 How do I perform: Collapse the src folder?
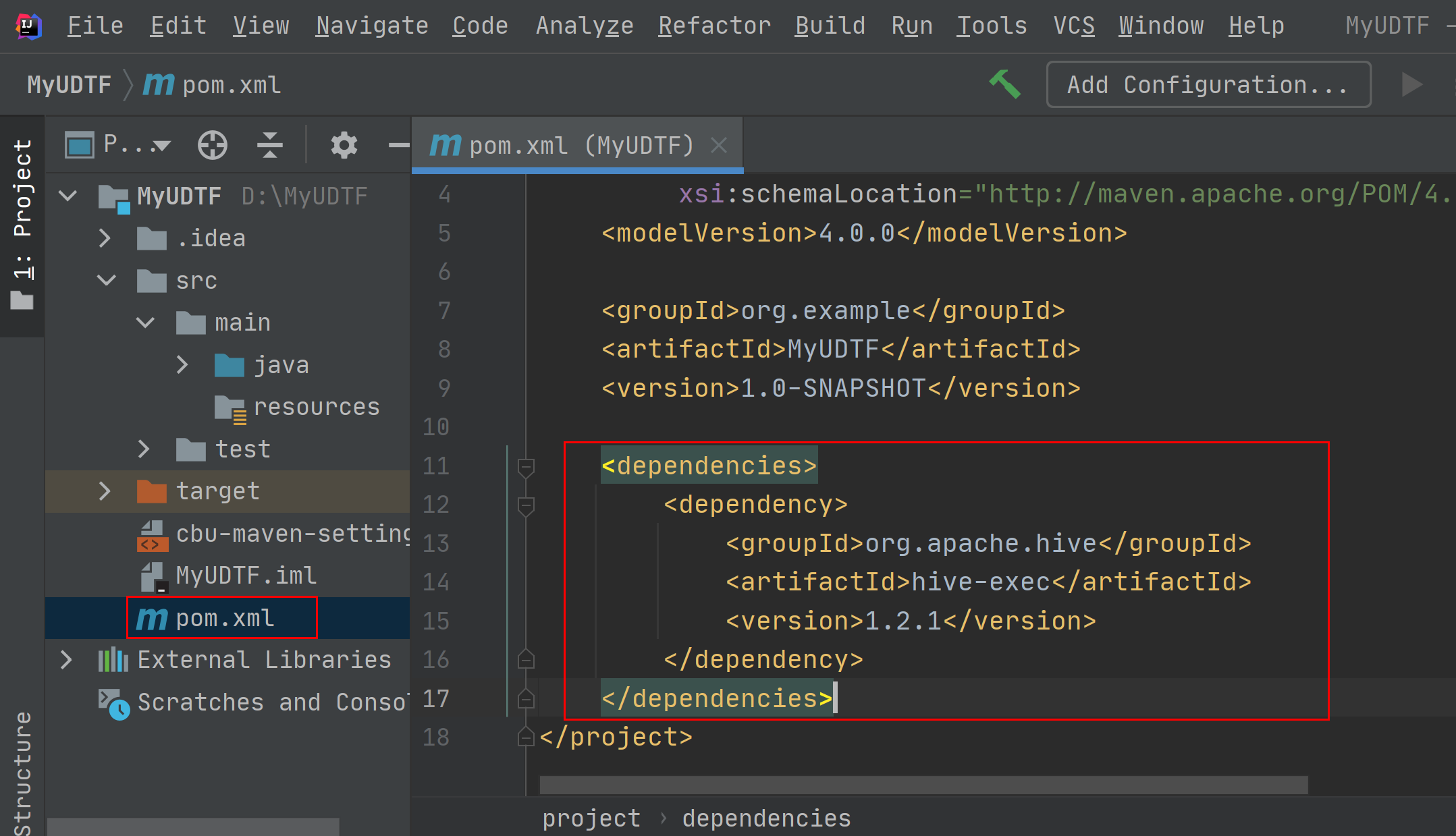click(x=107, y=280)
